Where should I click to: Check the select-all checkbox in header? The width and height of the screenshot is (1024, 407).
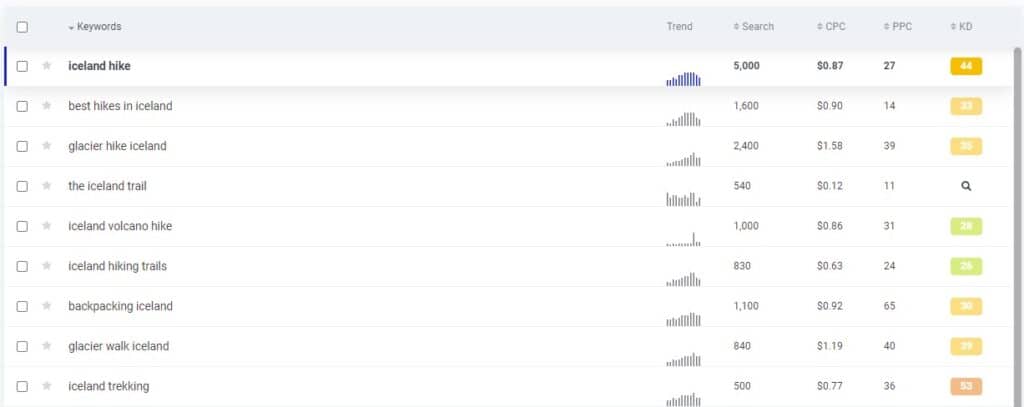(22, 27)
